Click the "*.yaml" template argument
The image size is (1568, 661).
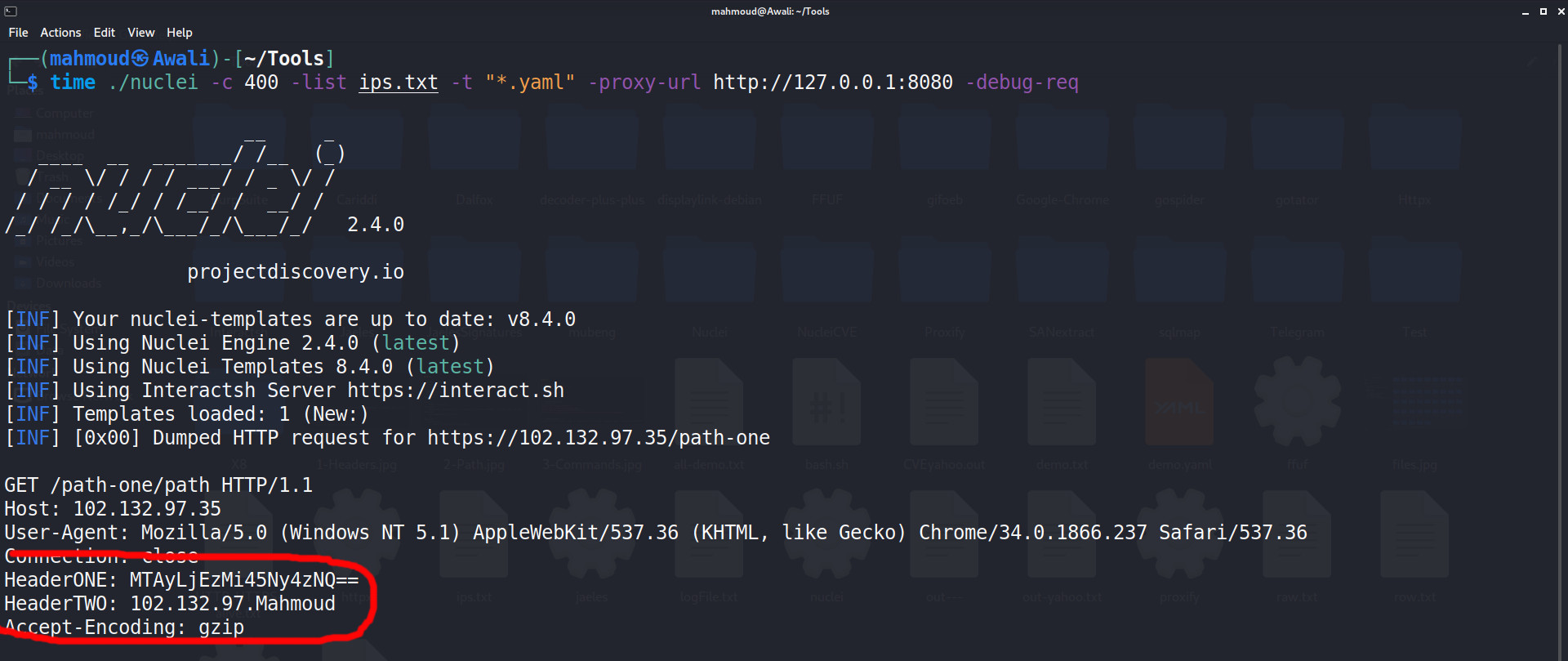530,83
